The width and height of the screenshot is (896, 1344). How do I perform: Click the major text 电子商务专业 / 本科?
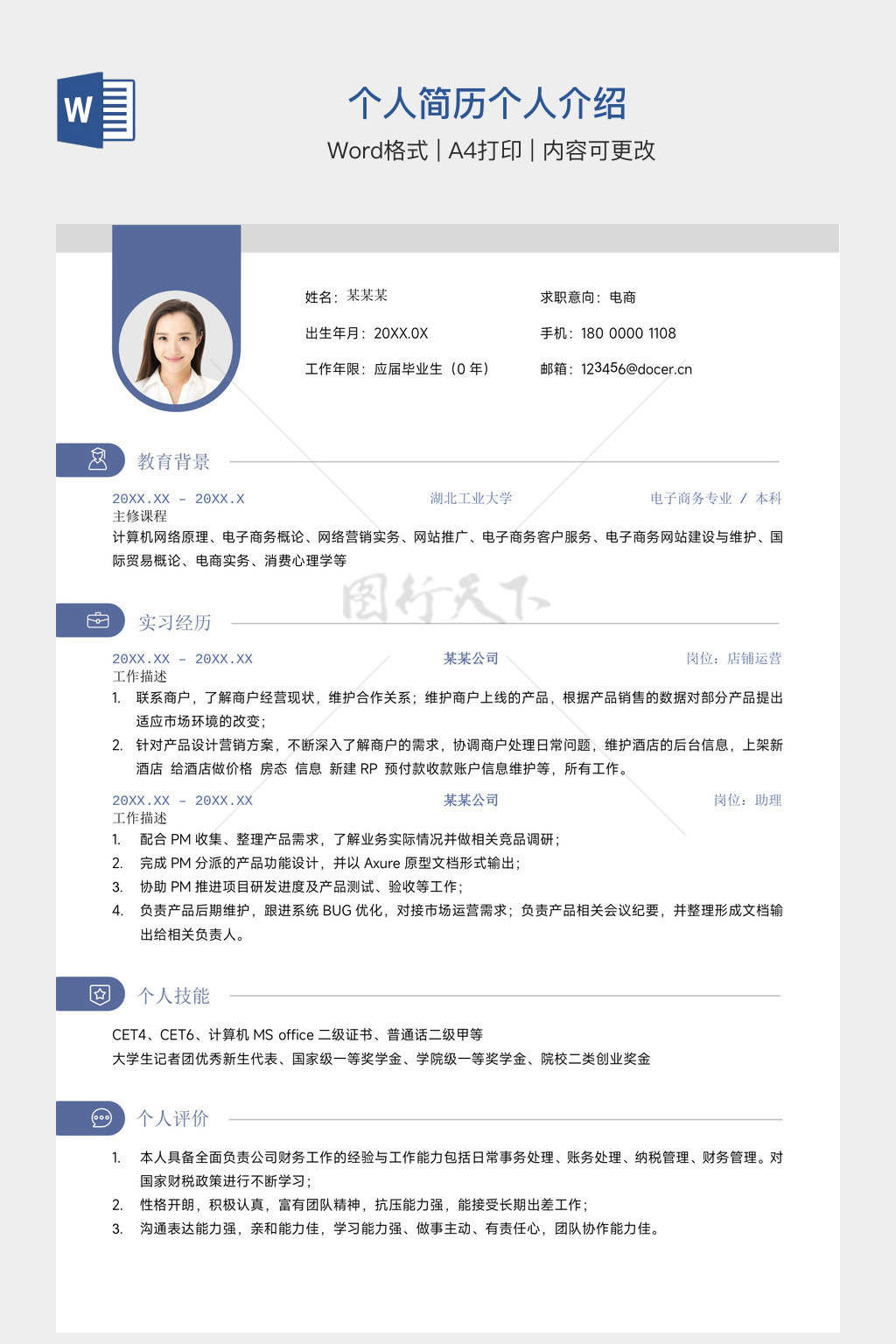(x=715, y=499)
